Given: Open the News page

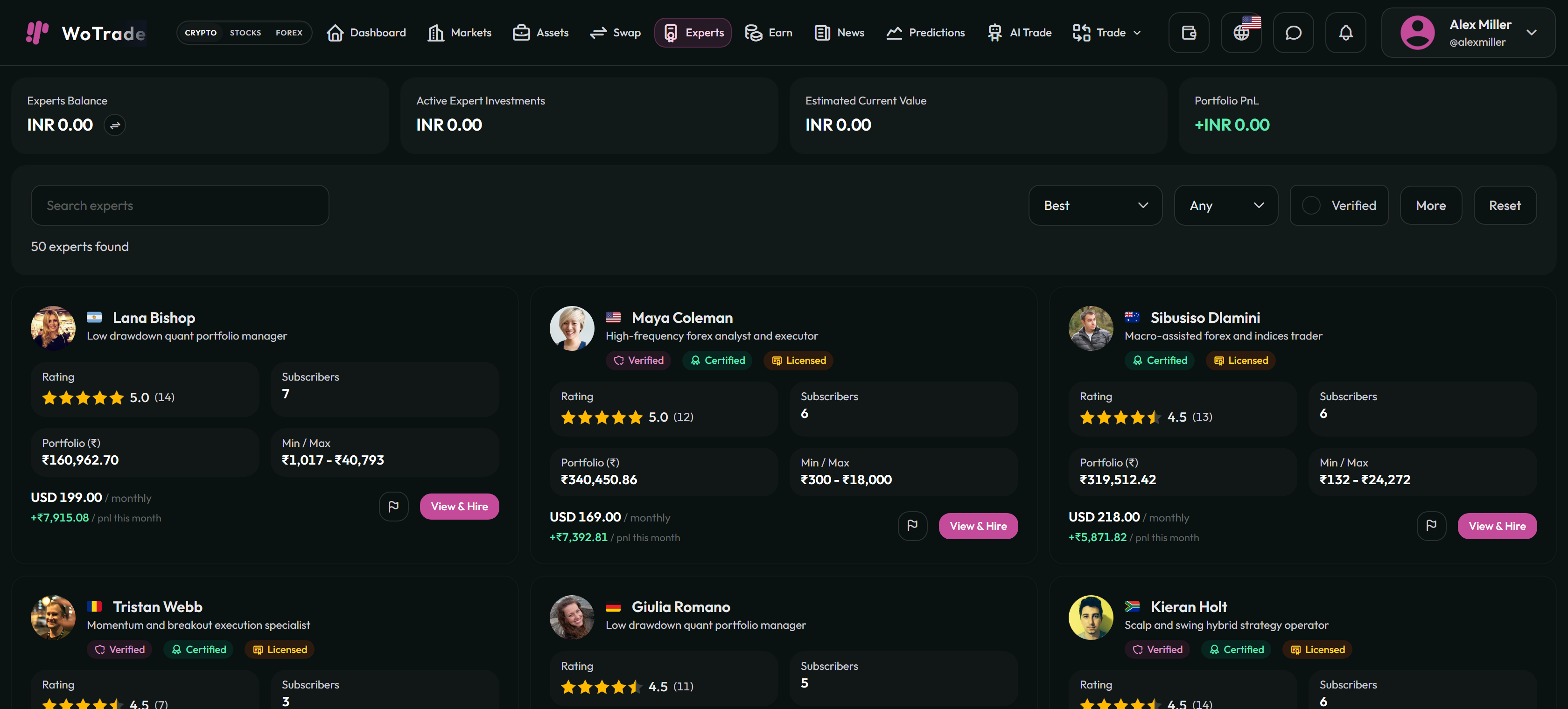Looking at the screenshot, I should coord(840,33).
